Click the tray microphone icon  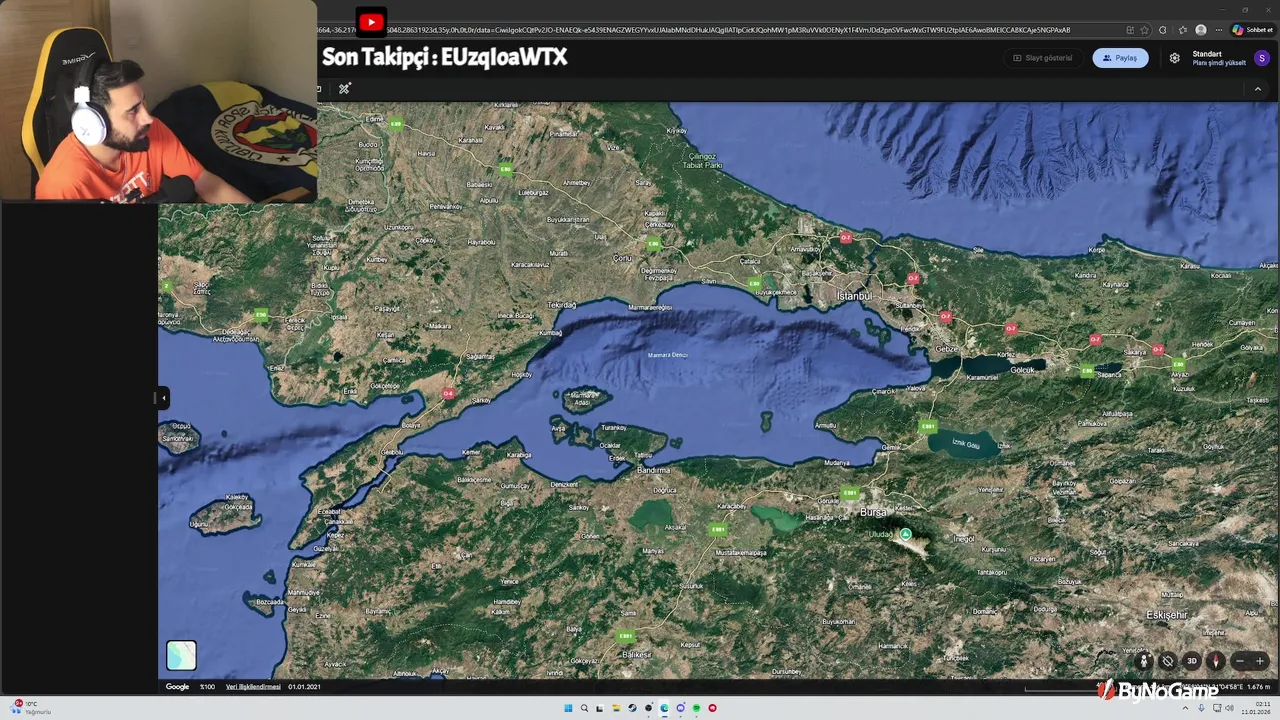tap(1201, 708)
